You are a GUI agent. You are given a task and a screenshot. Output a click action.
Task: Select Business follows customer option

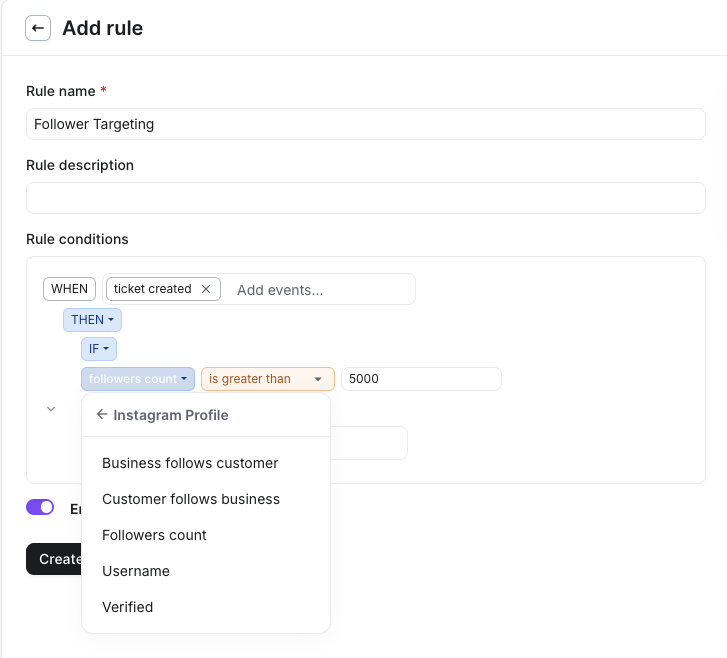click(190, 463)
